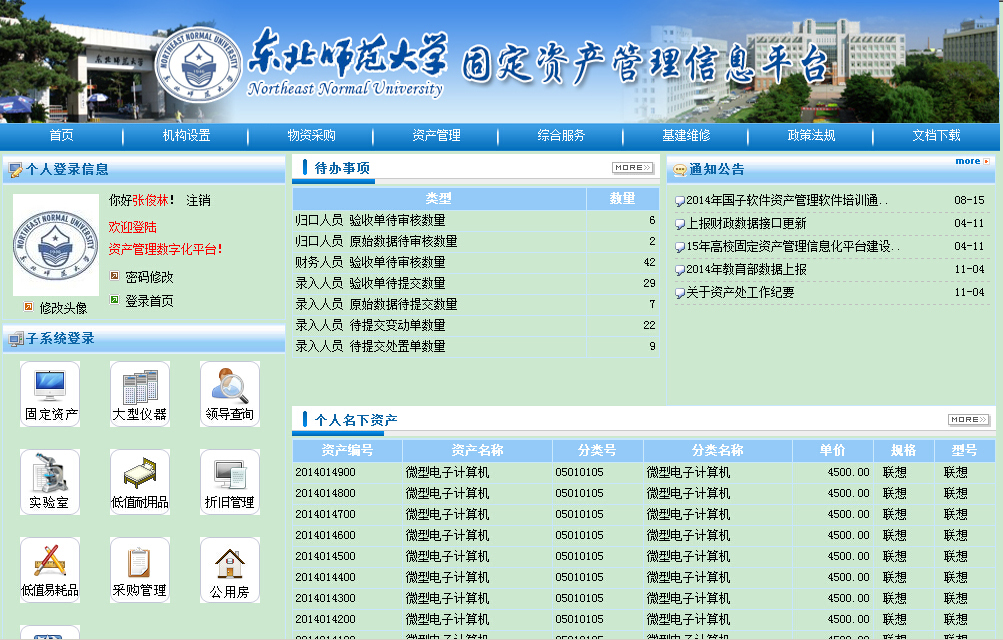Click the icon beside 登录首页
This screenshot has height=640, width=1003.
tap(115, 299)
